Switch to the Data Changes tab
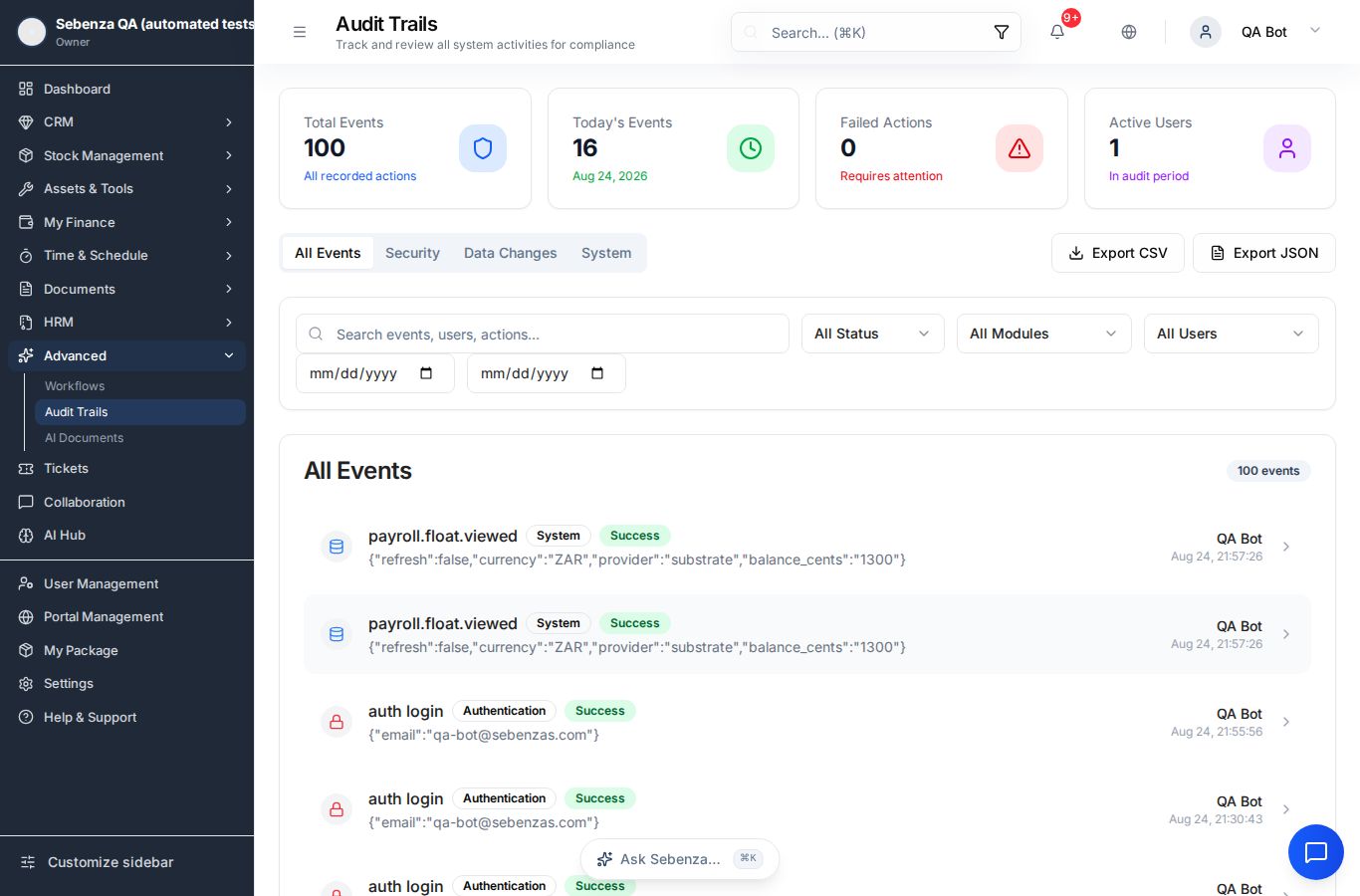The width and height of the screenshot is (1360, 896). (511, 253)
